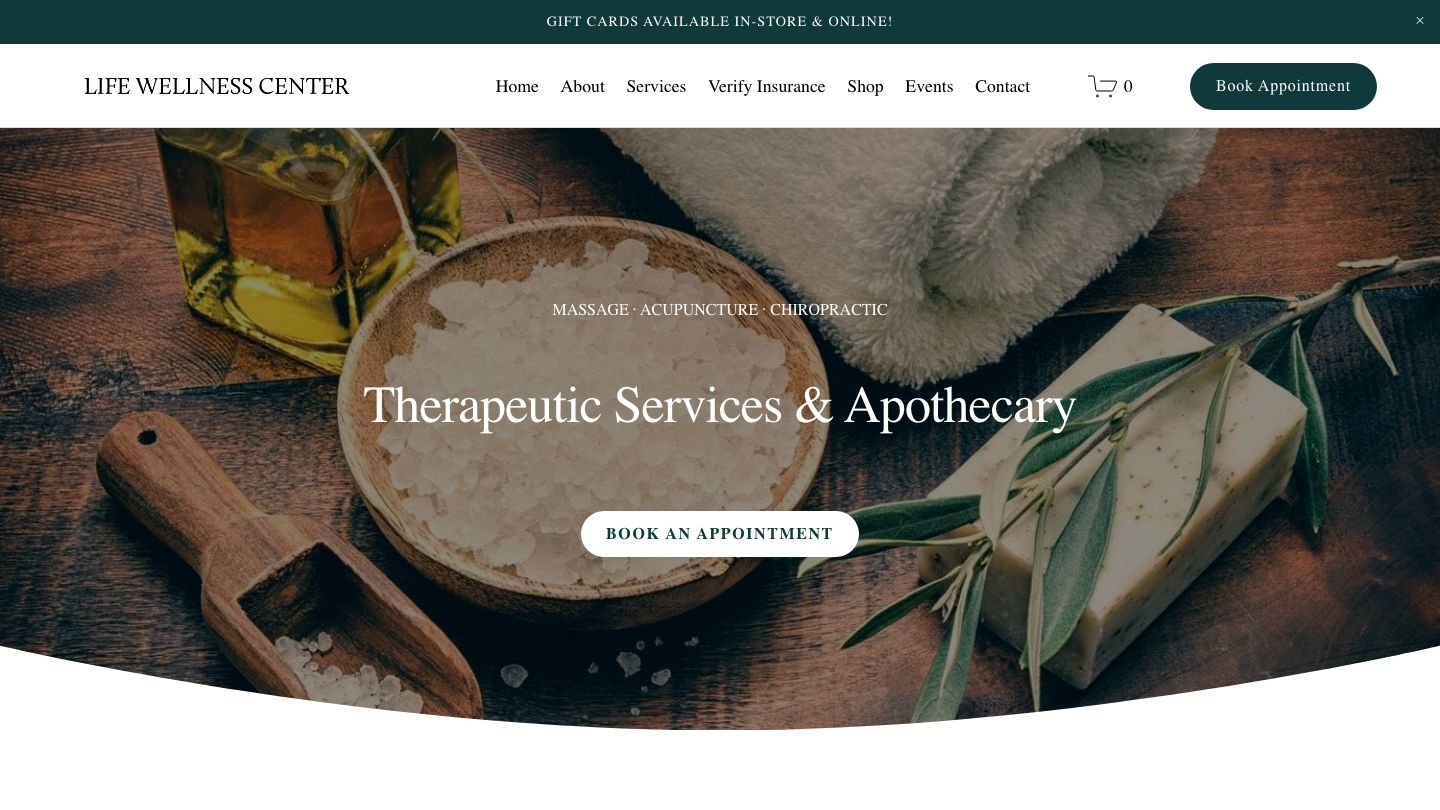Image resolution: width=1440 pixels, height=810 pixels.
Task: Open the Events page link
Action: (x=929, y=87)
